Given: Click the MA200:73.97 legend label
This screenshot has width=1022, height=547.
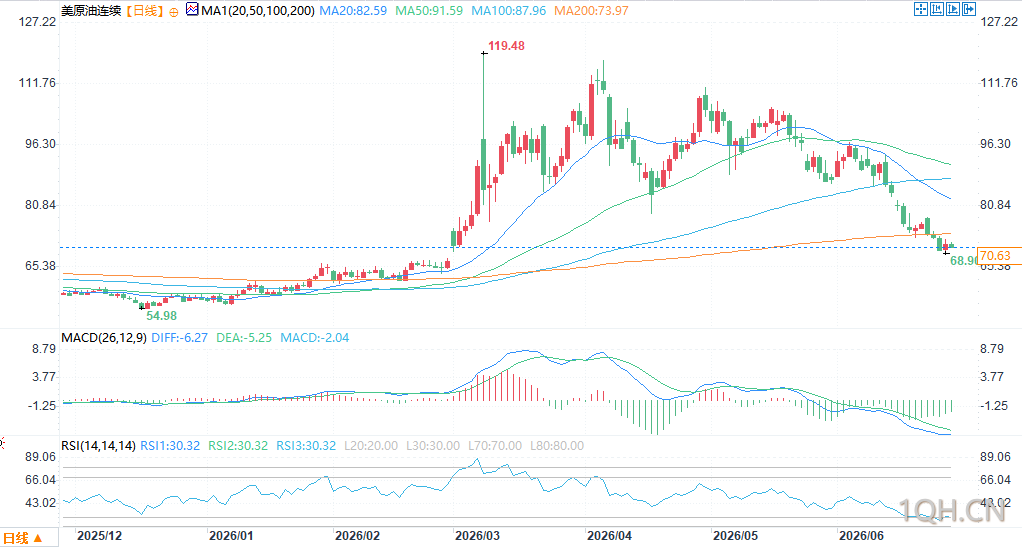Looking at the screenshot, I should 591,11.
